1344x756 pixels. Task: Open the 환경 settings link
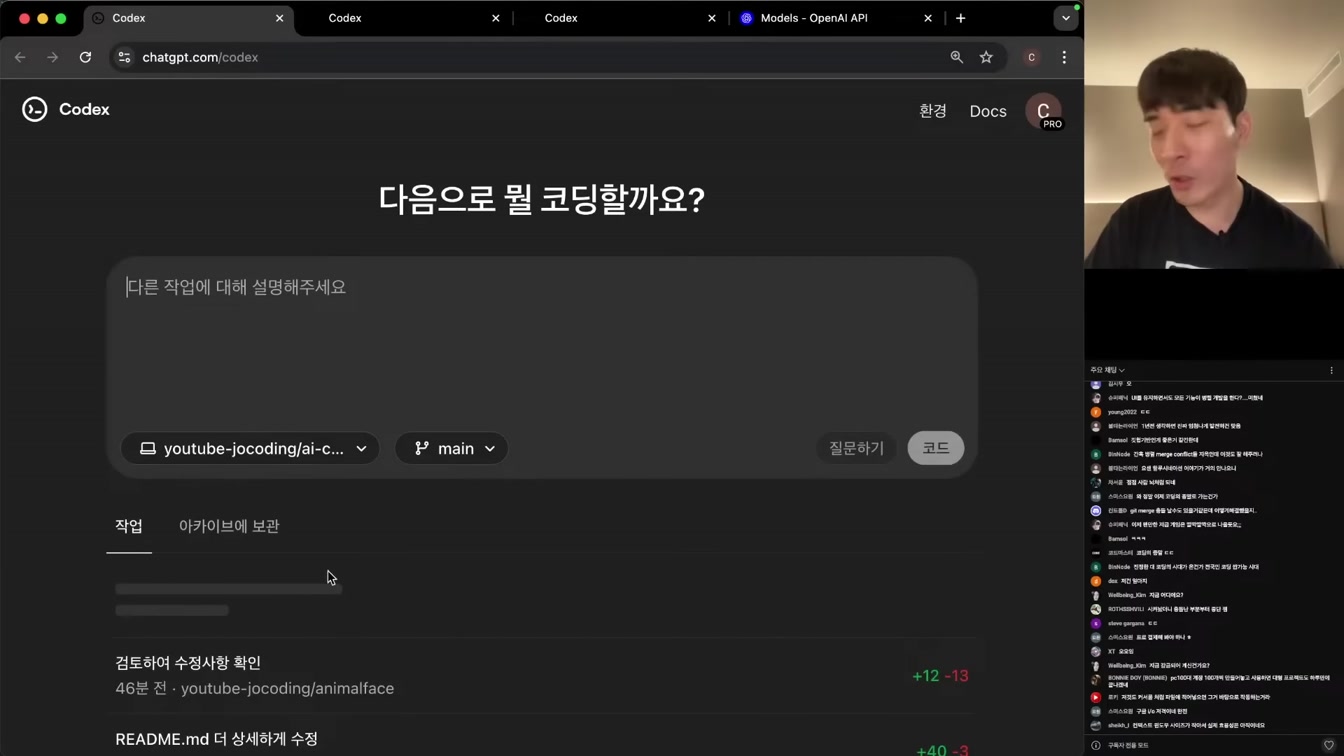(x=933, y=111)
